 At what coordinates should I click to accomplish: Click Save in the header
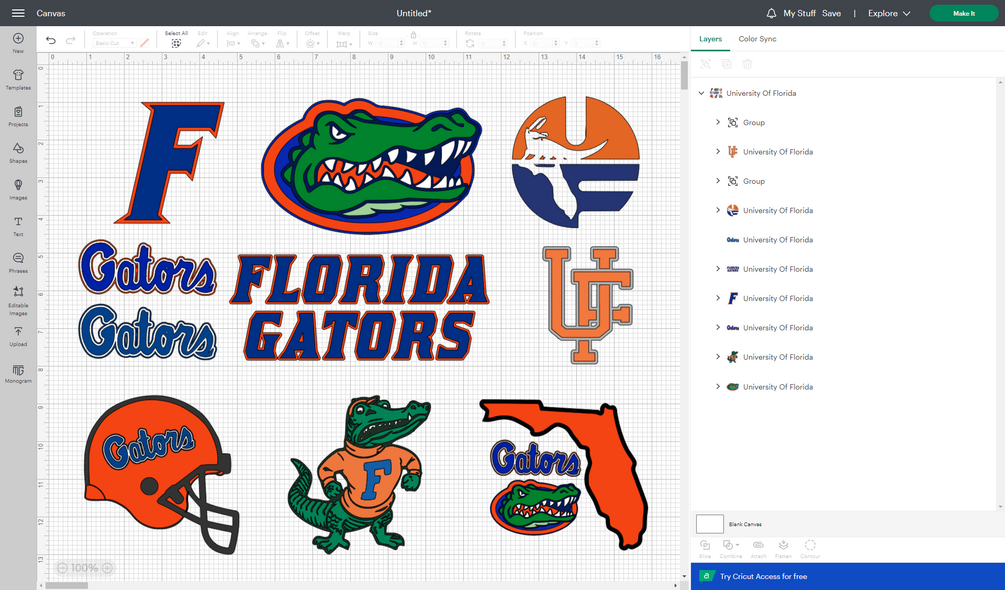click(x=831, y=13)
